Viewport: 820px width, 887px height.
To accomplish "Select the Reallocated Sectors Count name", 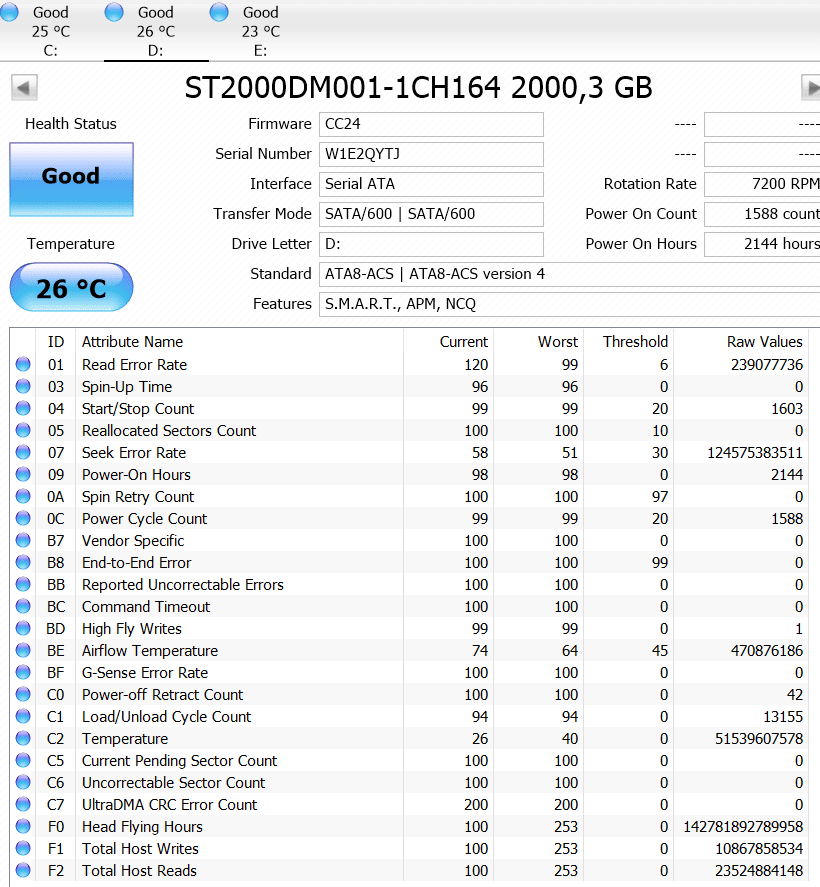I will [x=169, y=431].
